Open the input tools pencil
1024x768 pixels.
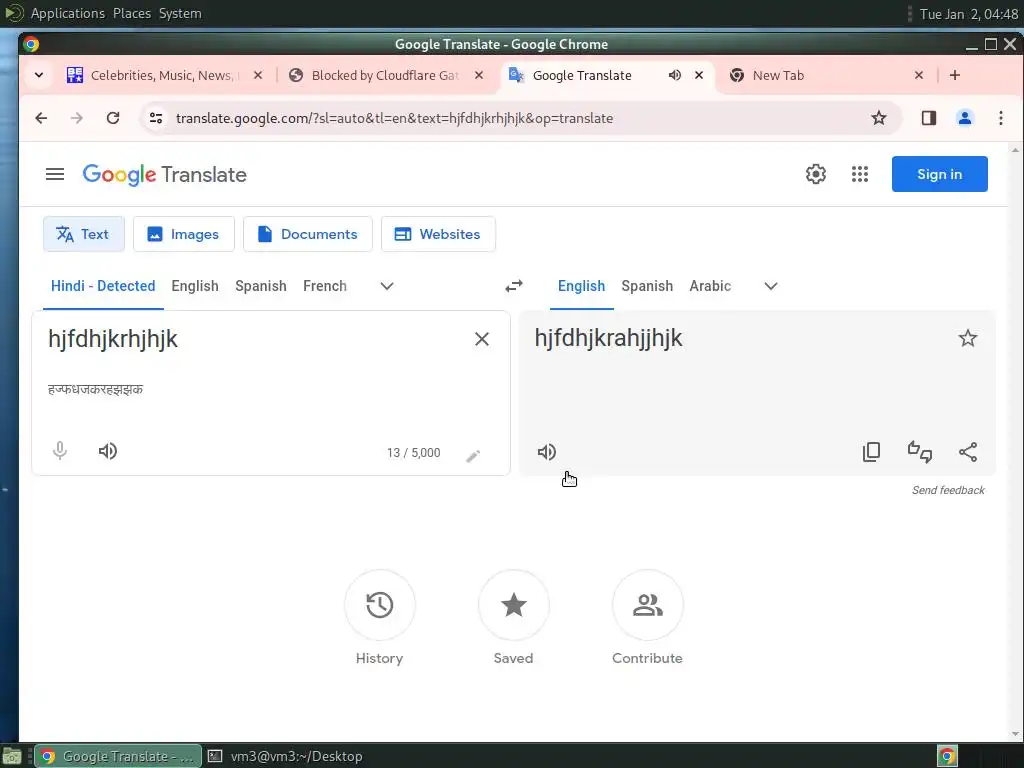click(473, 455)
